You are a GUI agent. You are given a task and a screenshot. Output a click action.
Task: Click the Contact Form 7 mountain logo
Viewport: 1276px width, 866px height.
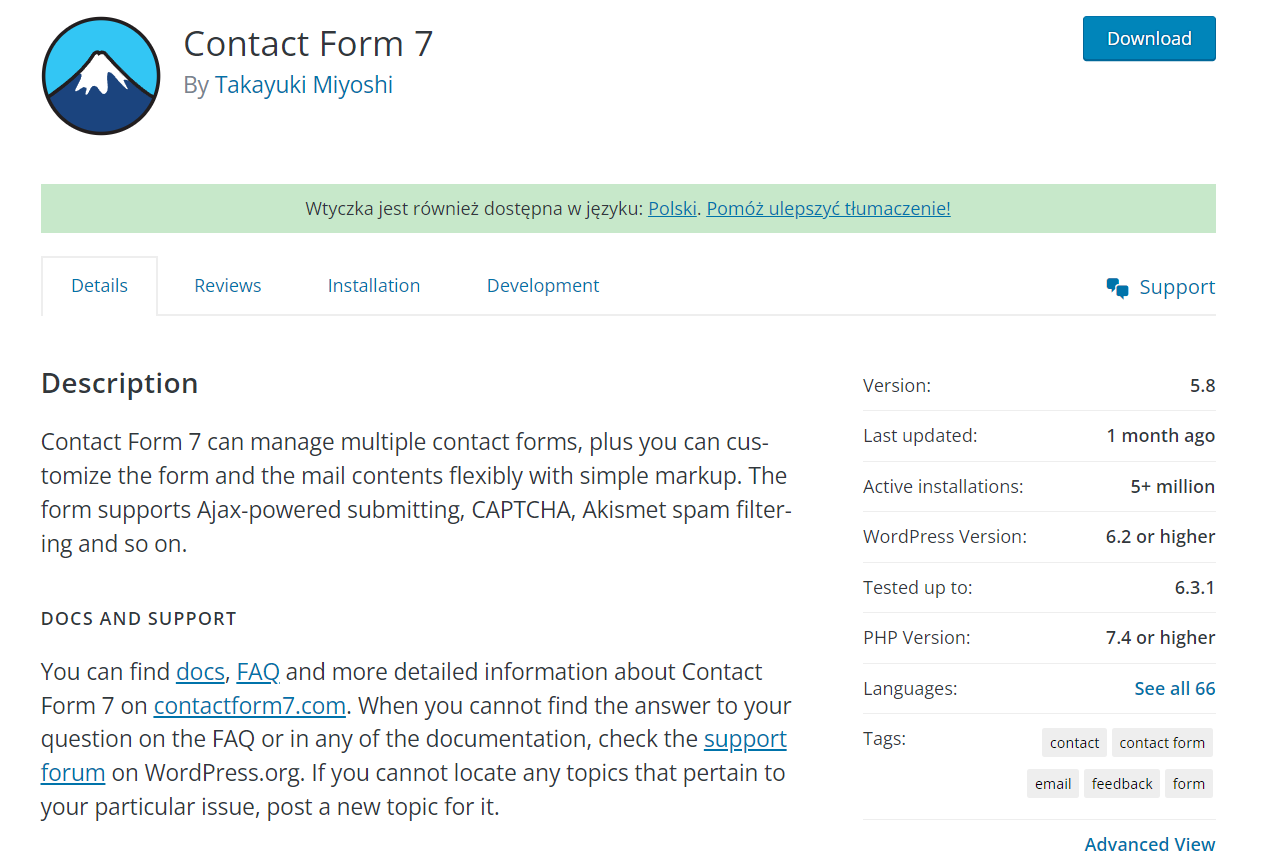[101, 76]
